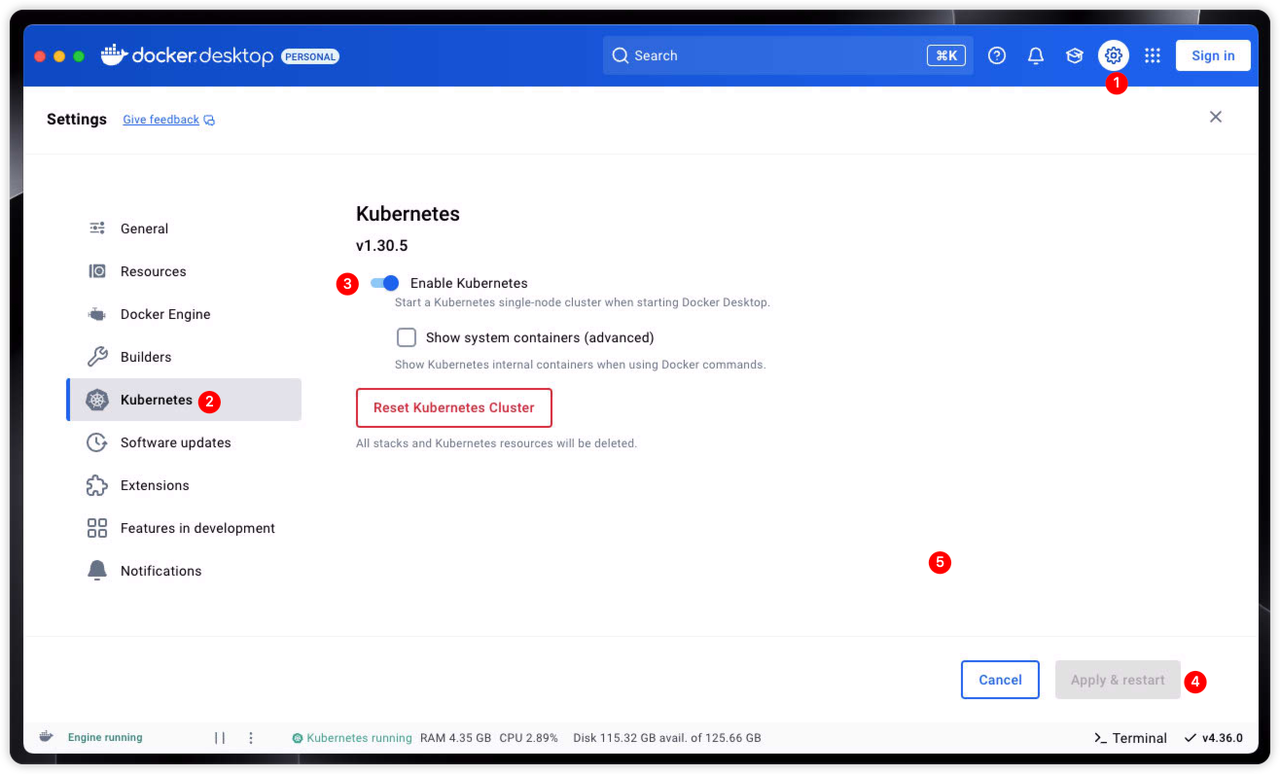Check Show system containers (advanced)

click(406, 337)
